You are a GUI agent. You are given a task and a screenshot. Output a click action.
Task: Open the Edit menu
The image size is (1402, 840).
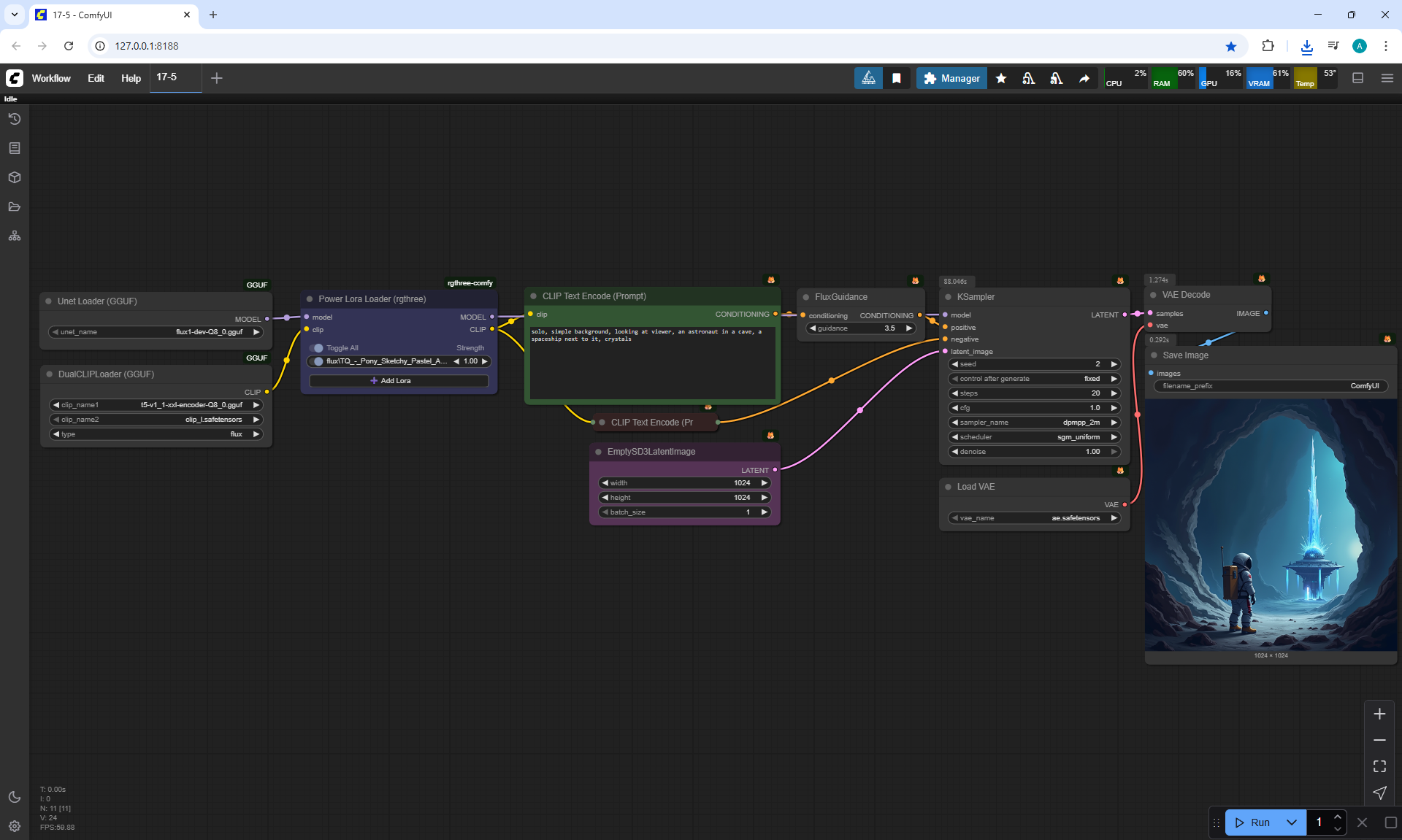click(x=96, y=78)
